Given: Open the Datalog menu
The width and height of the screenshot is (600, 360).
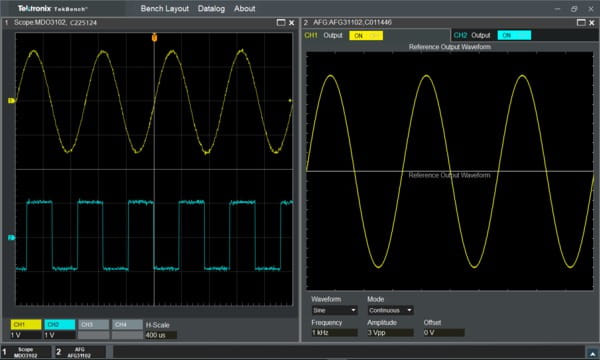Looking at the screenshot, I should 211,8.
